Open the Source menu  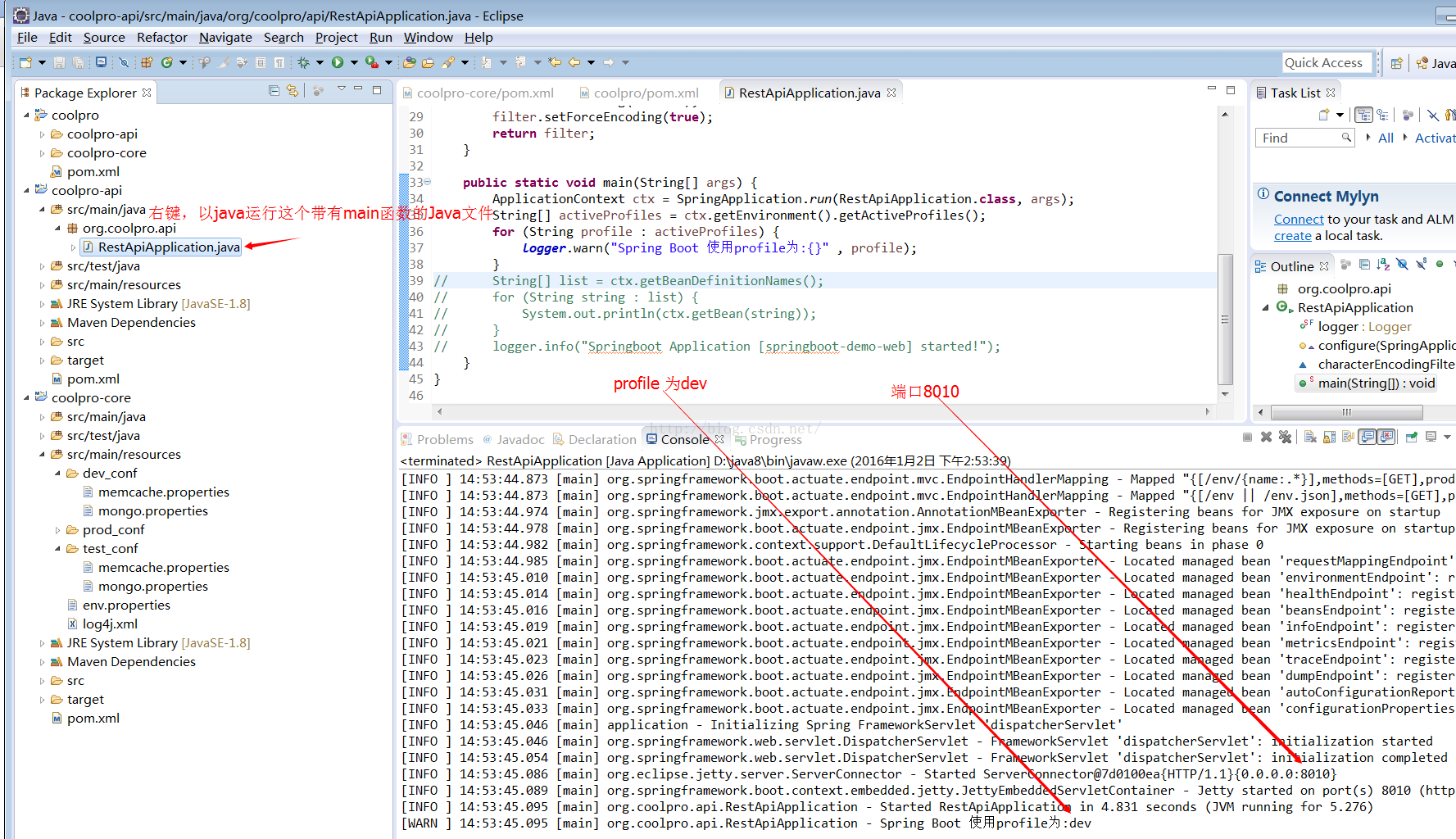[x=104, y=38]
